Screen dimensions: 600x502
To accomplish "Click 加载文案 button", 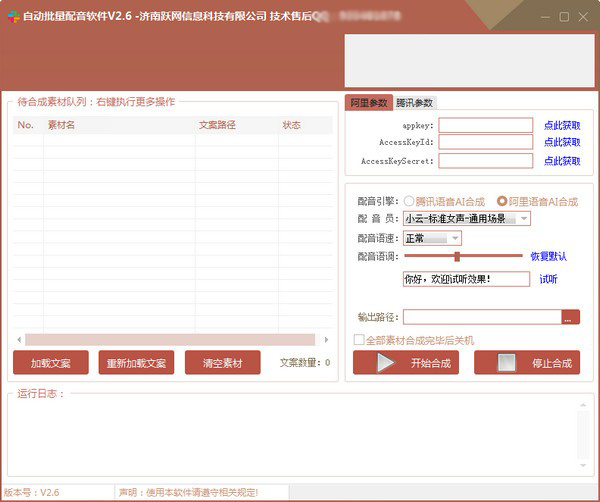I will 51,362.
